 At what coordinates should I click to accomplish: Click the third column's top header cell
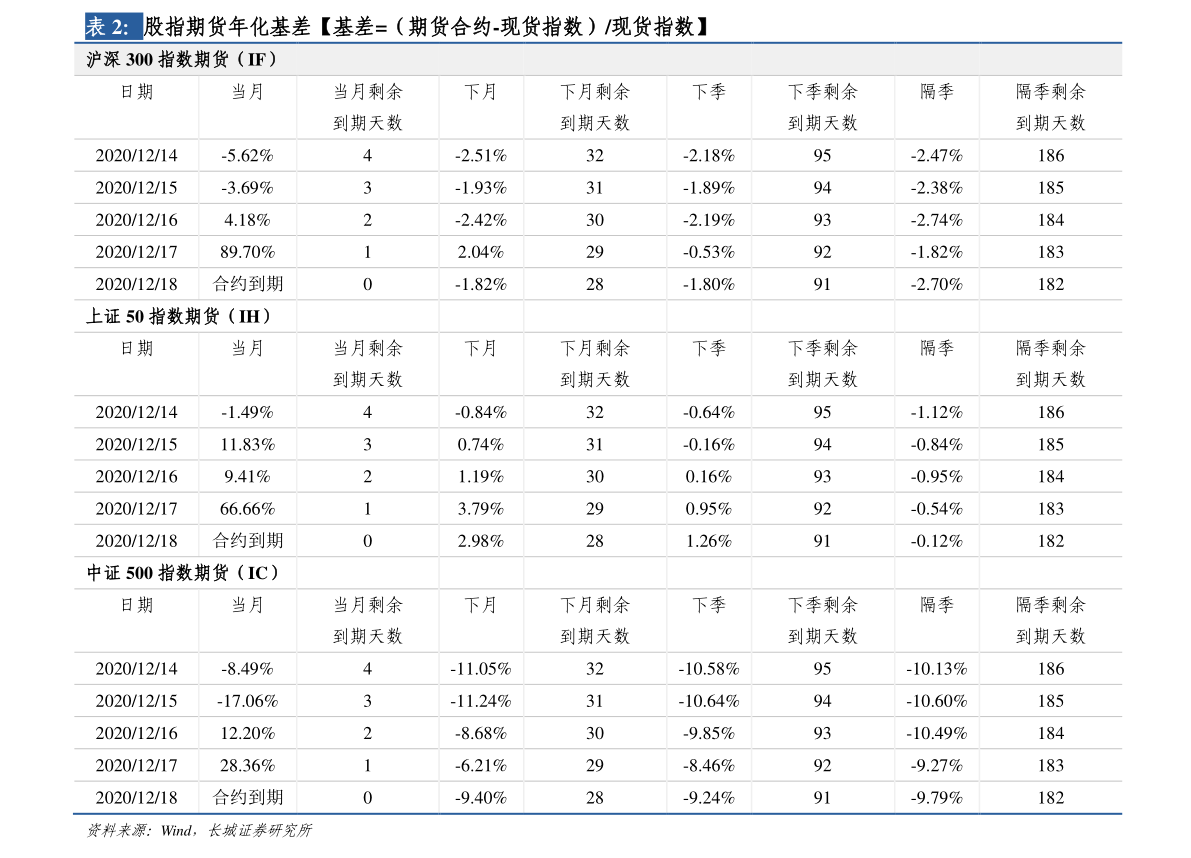click(x=367, y=108)
